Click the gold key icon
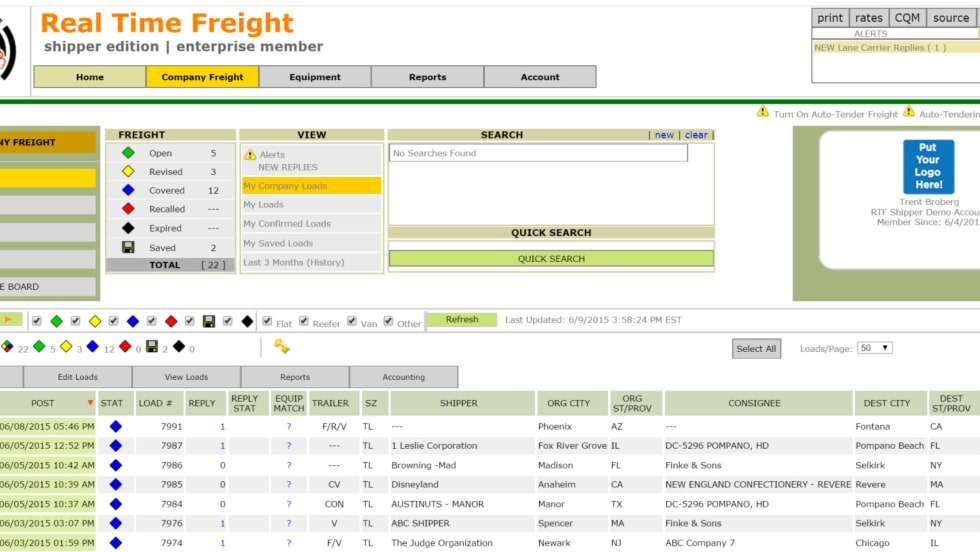Viewport: 980px width, 552px height. click(281, 346)
